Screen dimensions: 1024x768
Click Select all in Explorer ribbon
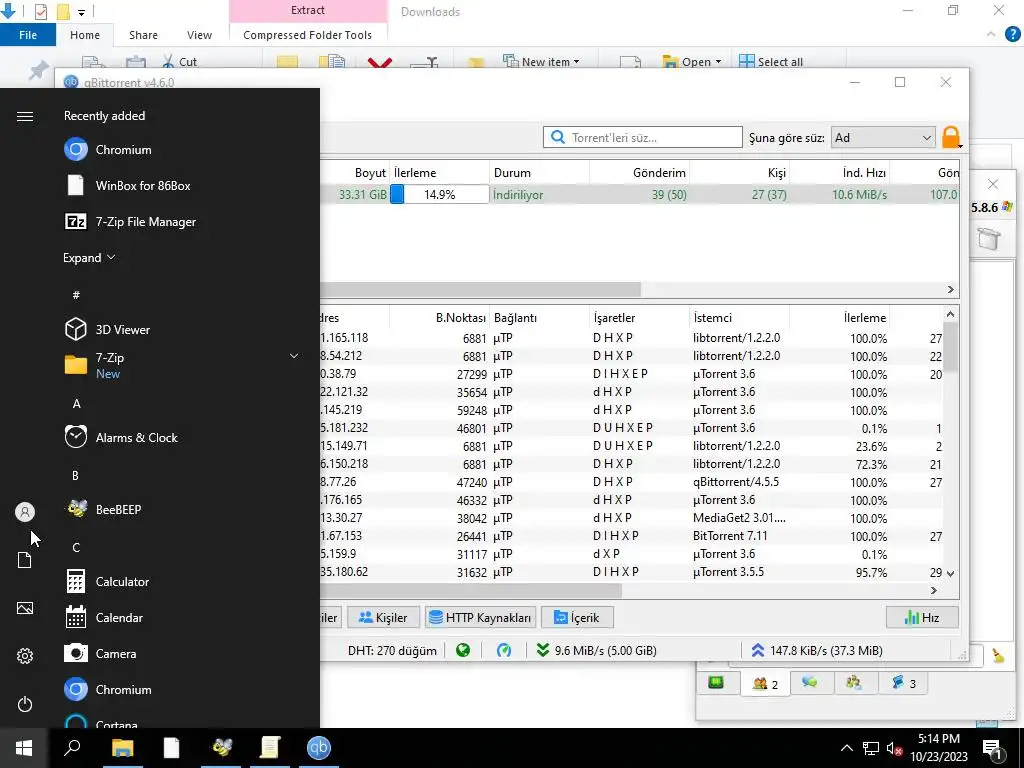tap(771, 61)
